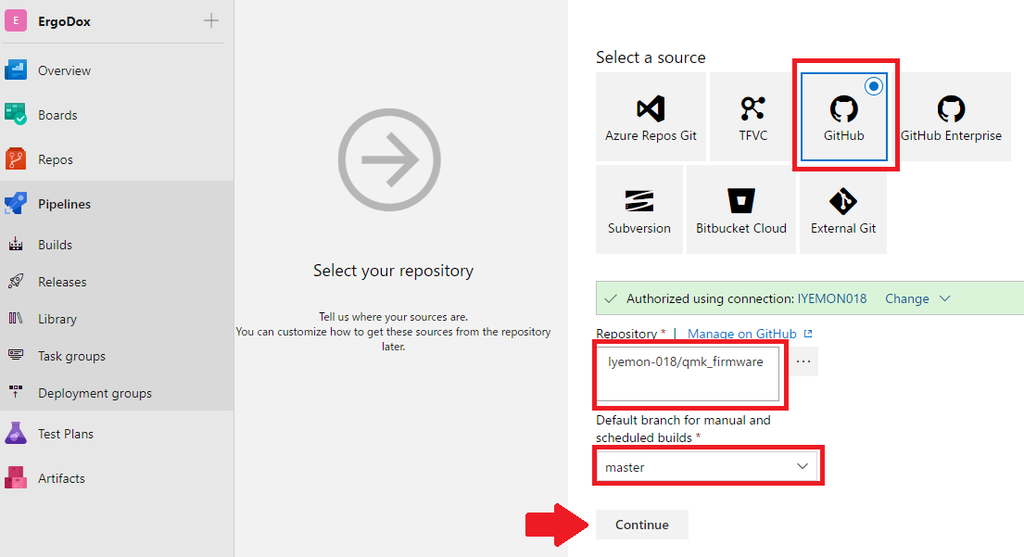Screen dimensions: 1024x557
Task: Click the IYEMON018 connection link
Action: tap(832, 298)
